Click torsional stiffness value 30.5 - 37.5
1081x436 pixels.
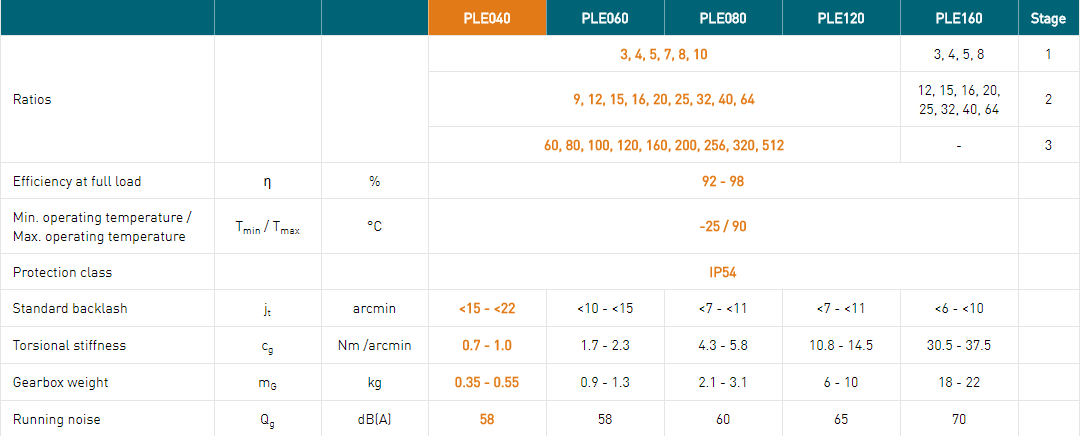tap(959, 345)
